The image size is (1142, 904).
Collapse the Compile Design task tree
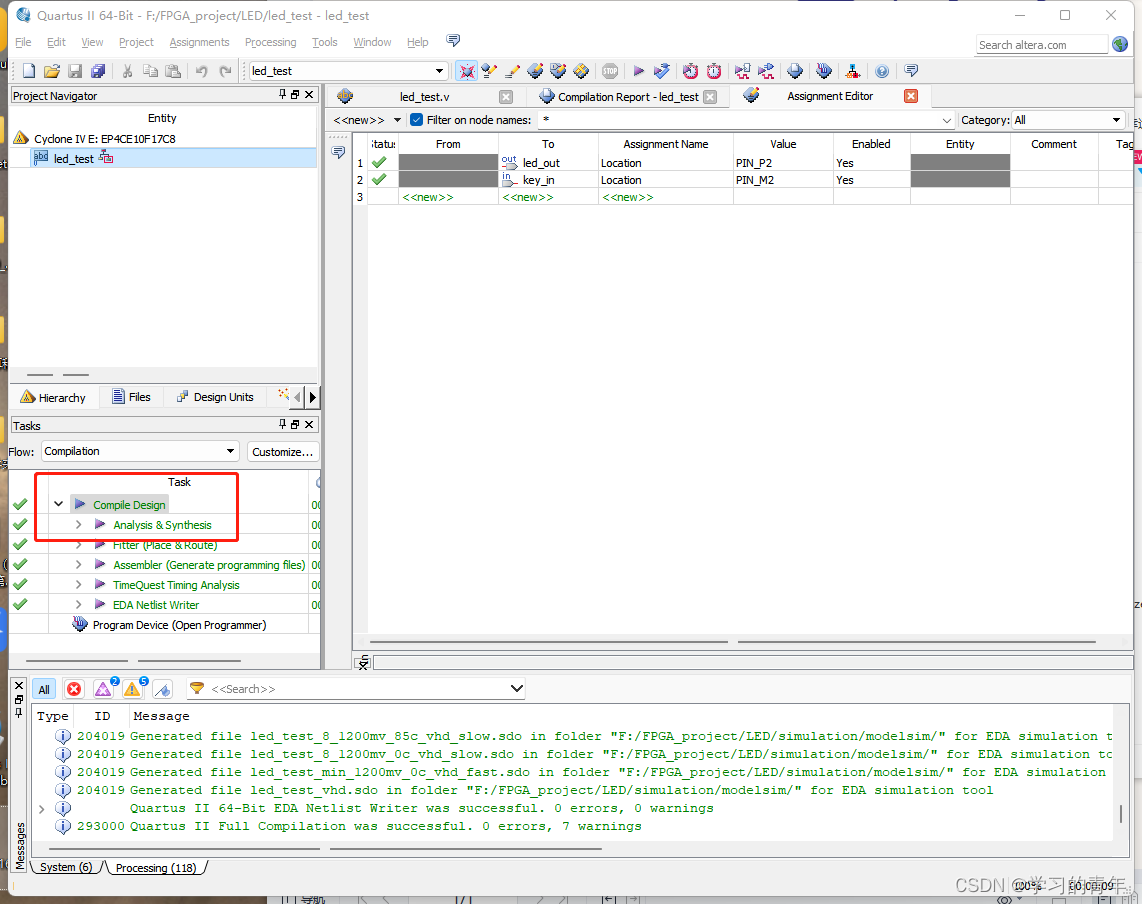point(58,503)
